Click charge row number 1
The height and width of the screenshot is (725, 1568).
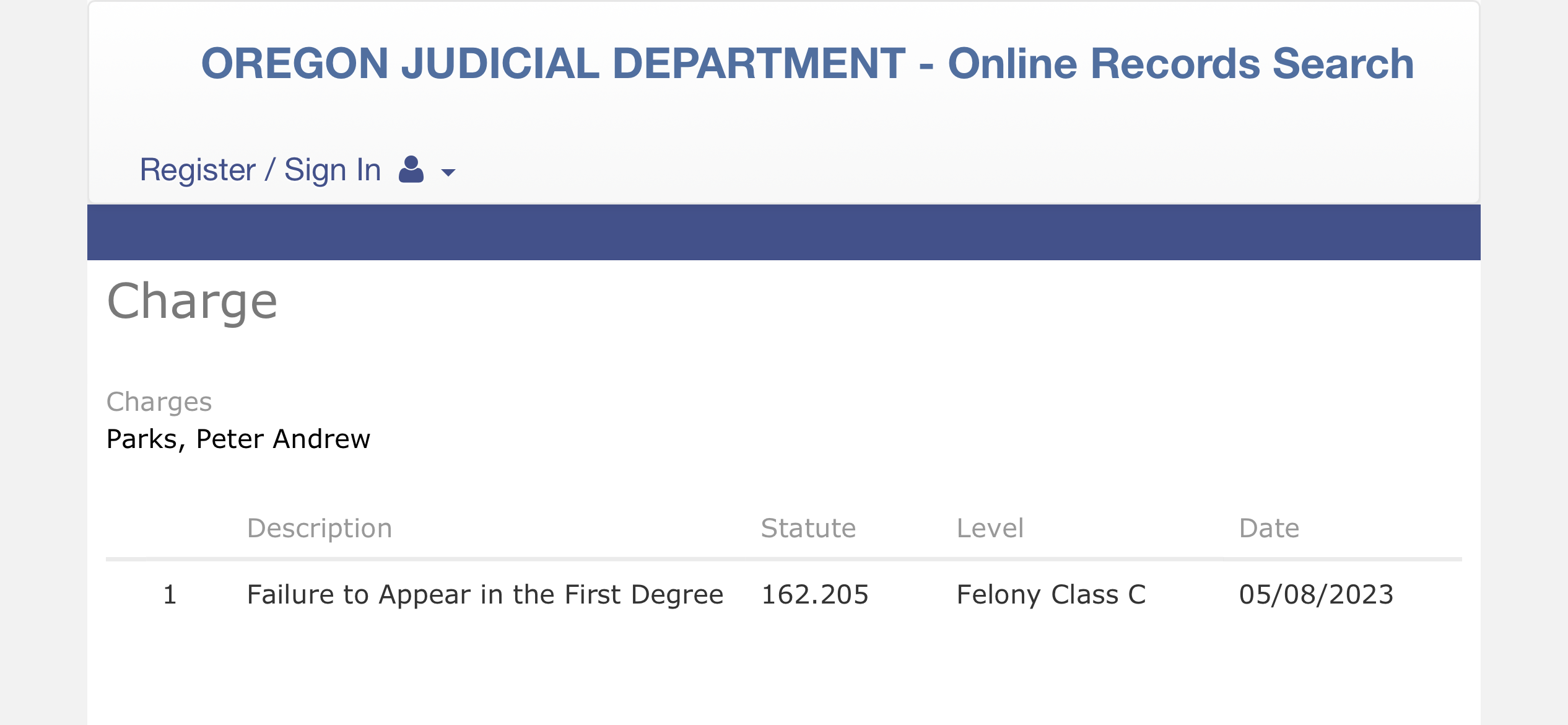click(x=170, y=595)
